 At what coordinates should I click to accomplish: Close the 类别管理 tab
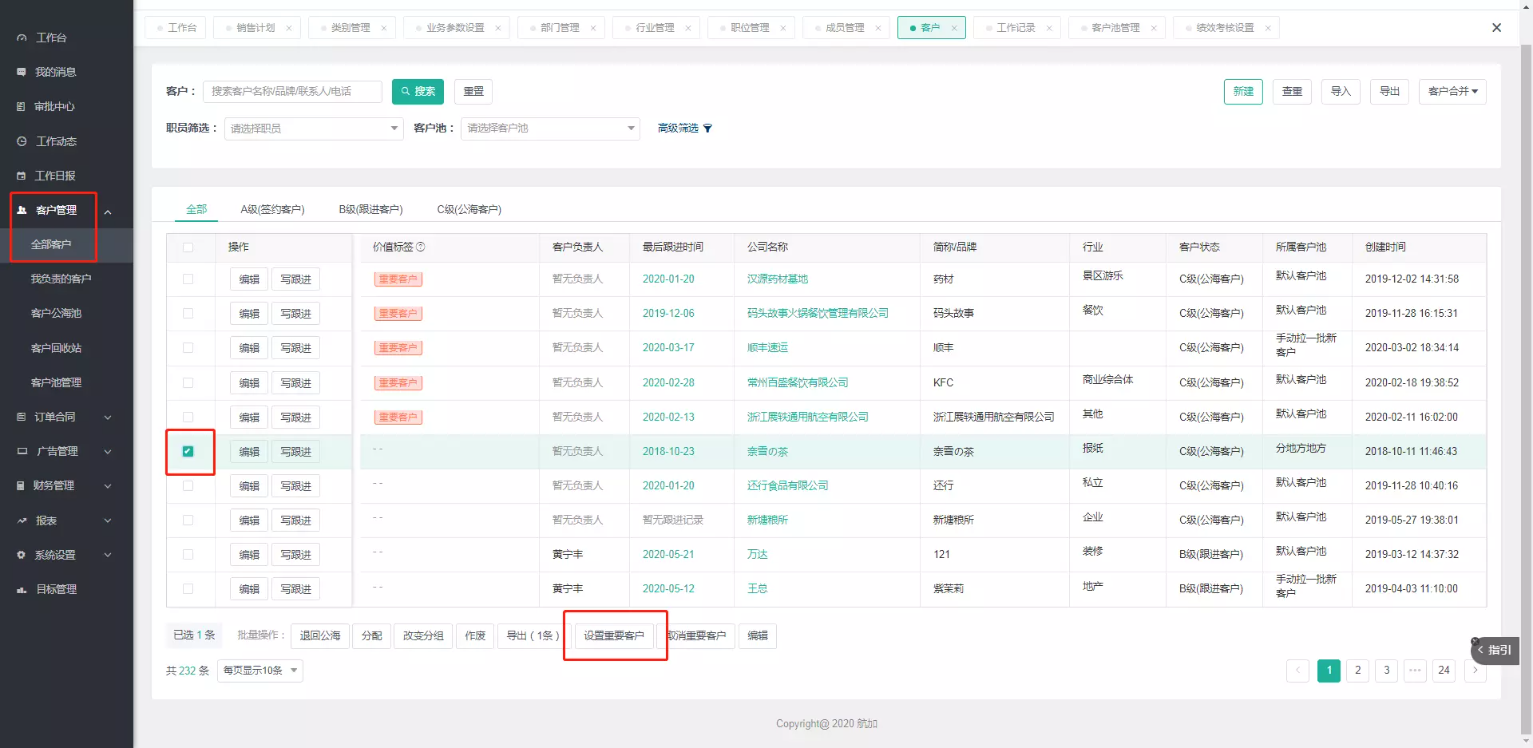[385, 28]
